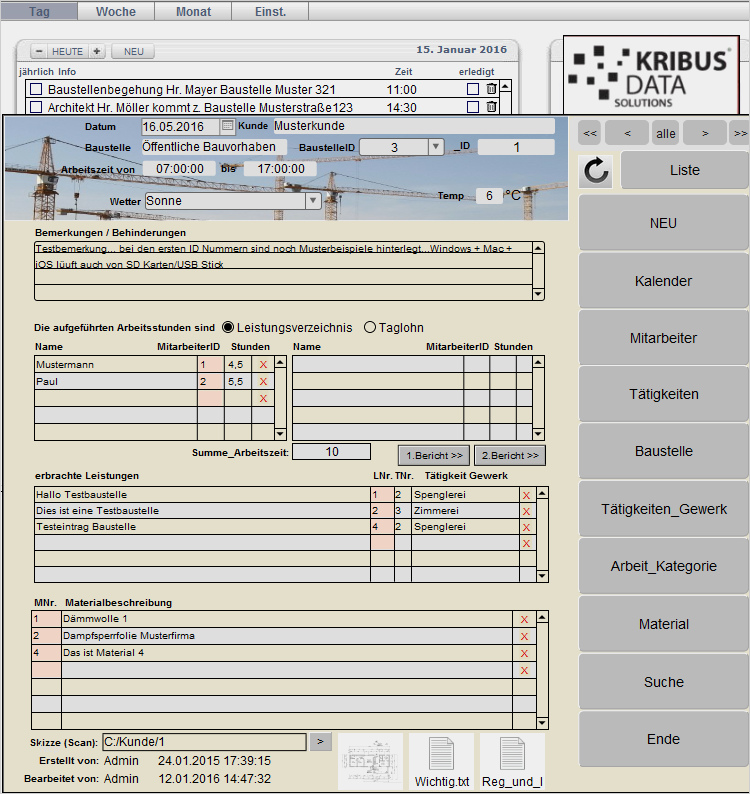
Task: Open the date picker calendar icon next to Datum
Action: click(227, 126)
